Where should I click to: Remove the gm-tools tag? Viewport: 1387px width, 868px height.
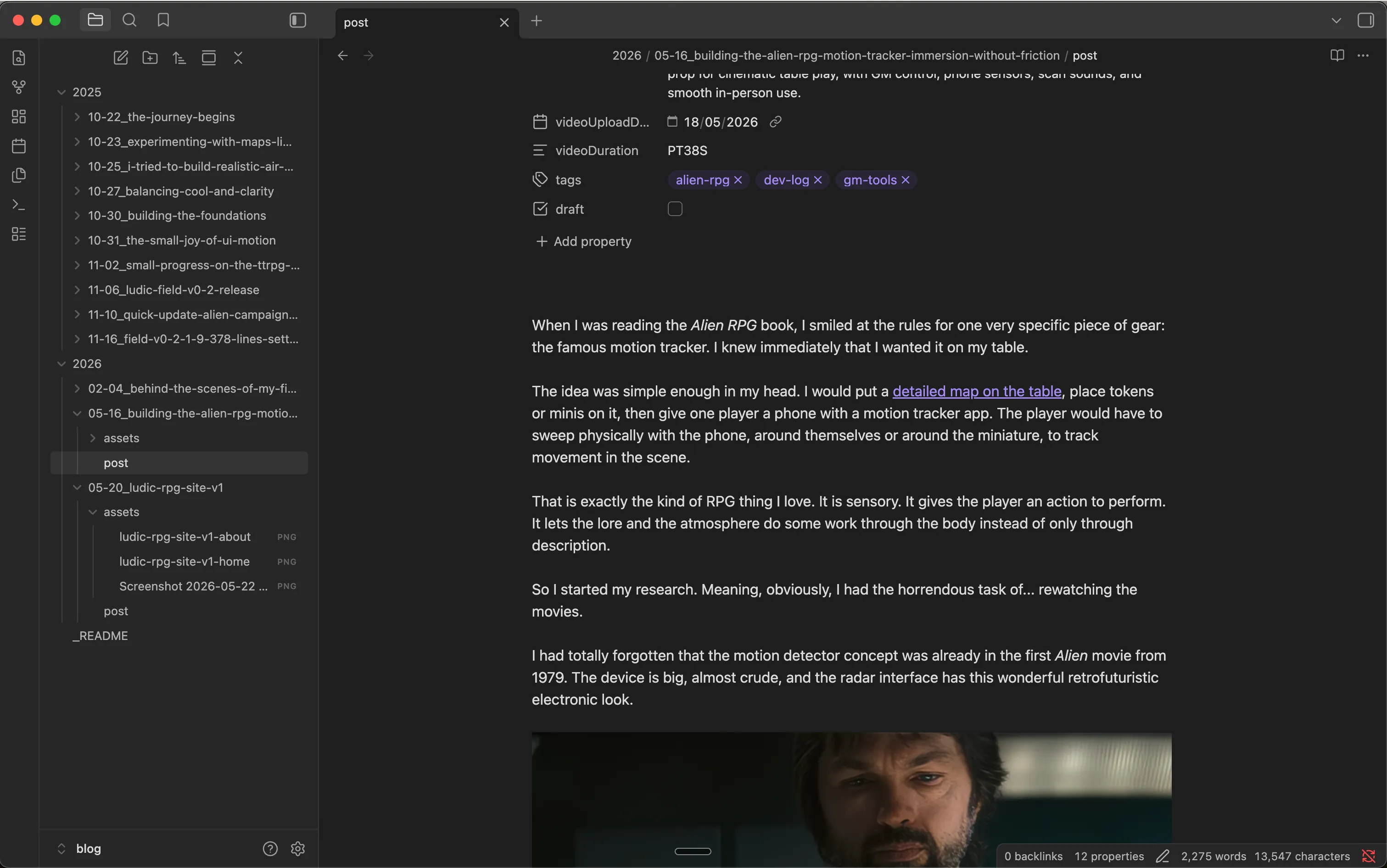(x=905, y=180)
